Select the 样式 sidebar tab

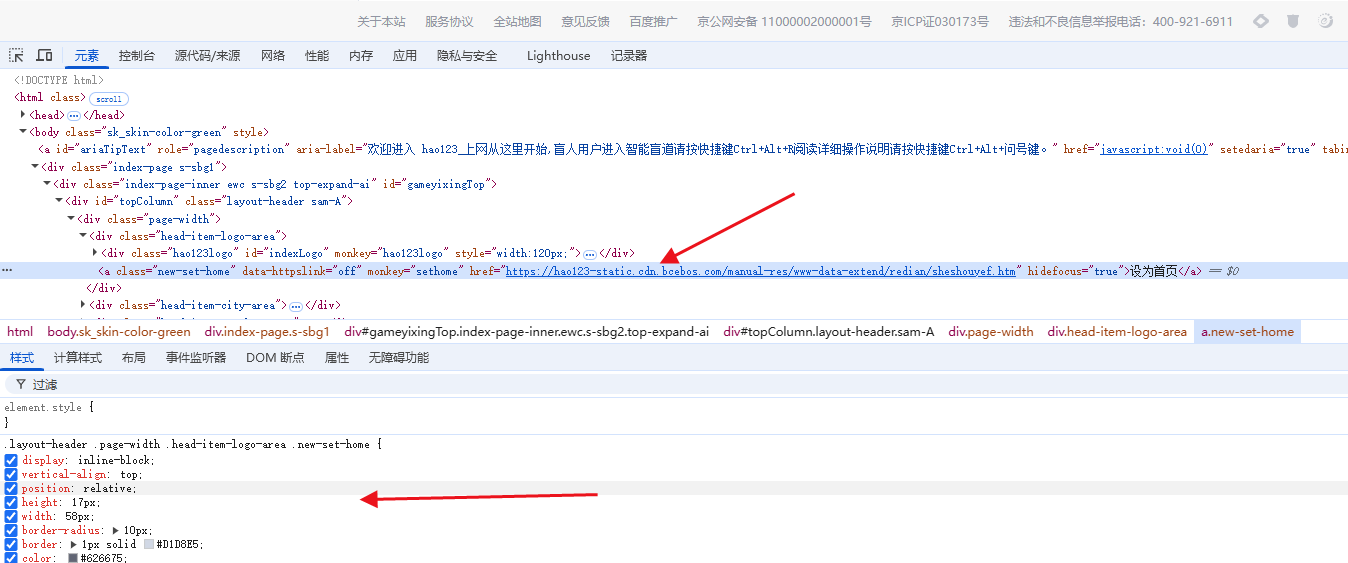click(22, 358)
